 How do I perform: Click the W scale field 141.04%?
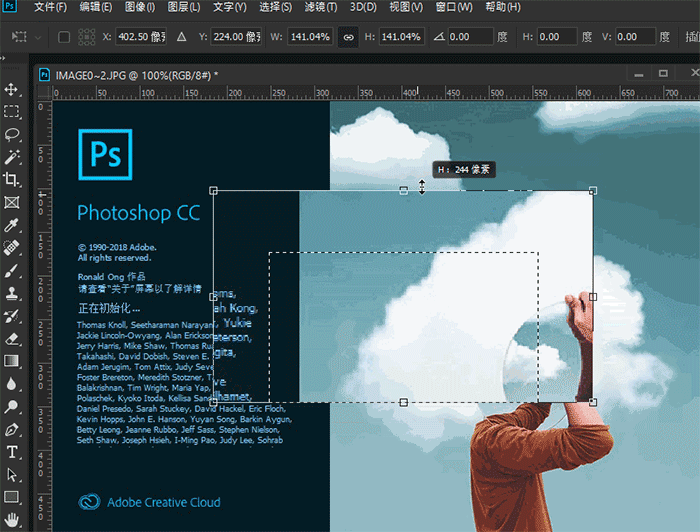tap(310, 37)
